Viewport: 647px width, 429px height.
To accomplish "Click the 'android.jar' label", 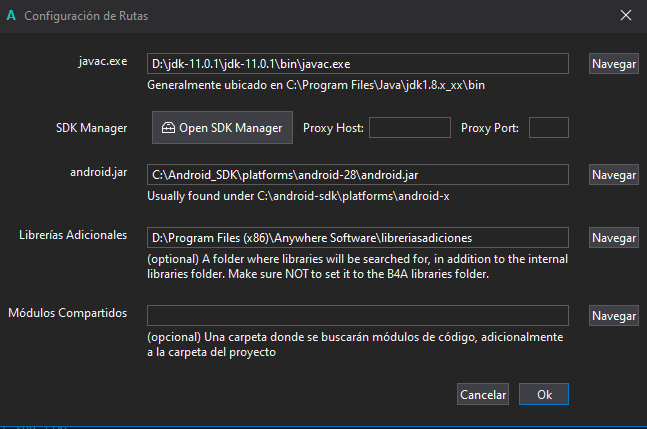I will point(99,172).
